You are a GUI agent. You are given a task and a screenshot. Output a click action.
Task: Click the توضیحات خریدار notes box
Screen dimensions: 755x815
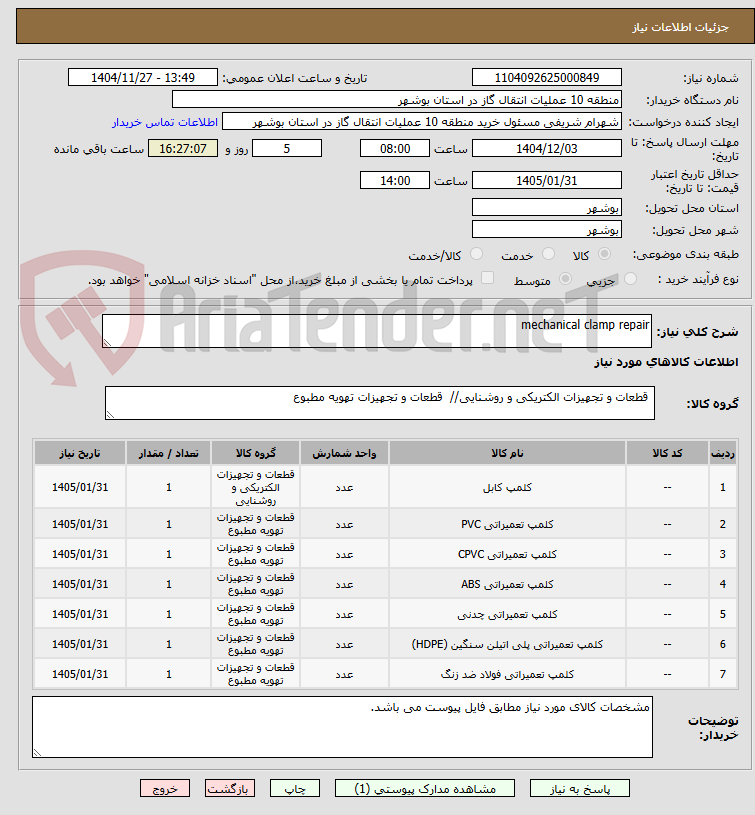(342, 727)
